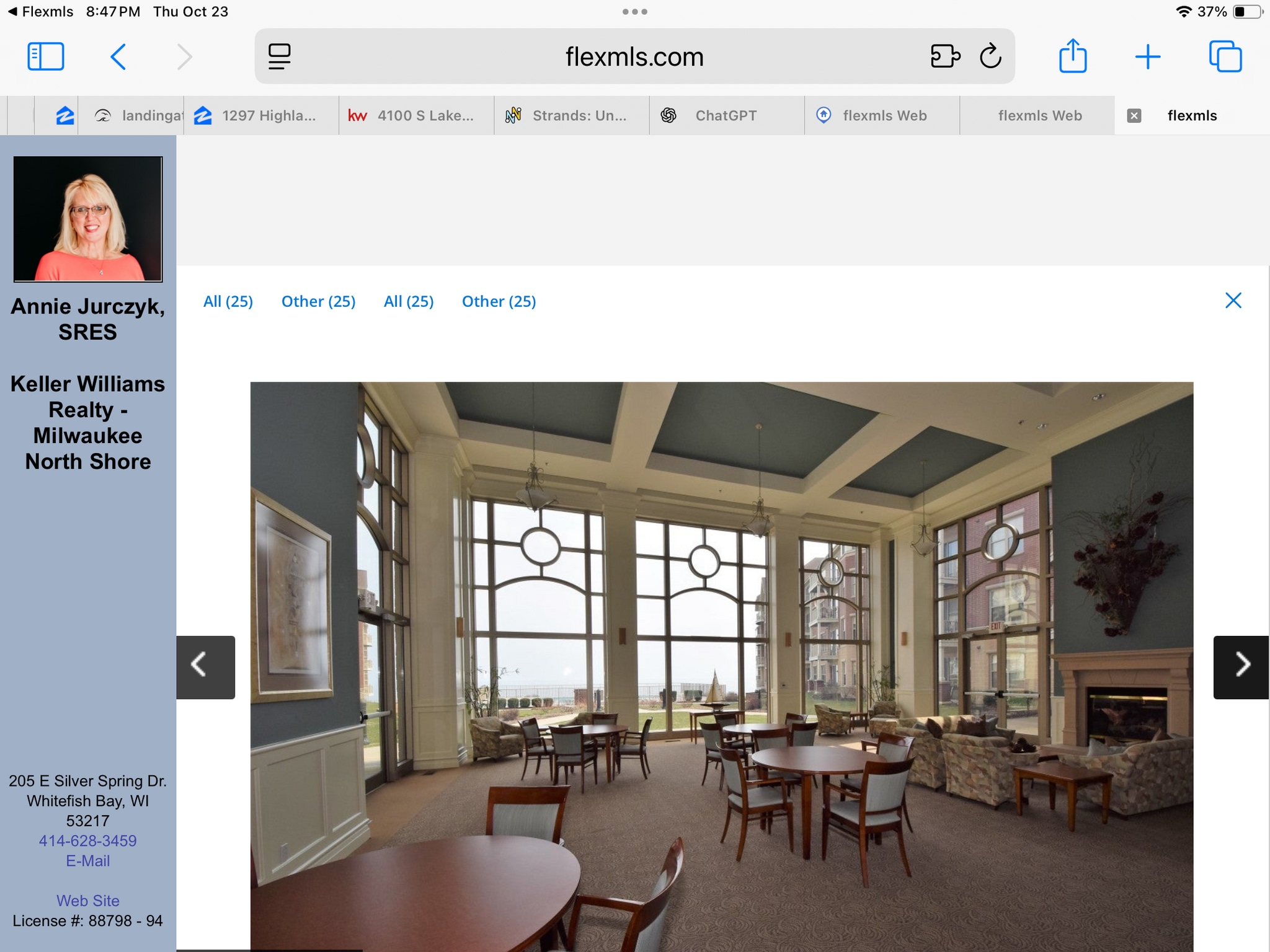
Task: Close the active flexmls tab
Action: pyautogui.click(x=1135, y=115)
